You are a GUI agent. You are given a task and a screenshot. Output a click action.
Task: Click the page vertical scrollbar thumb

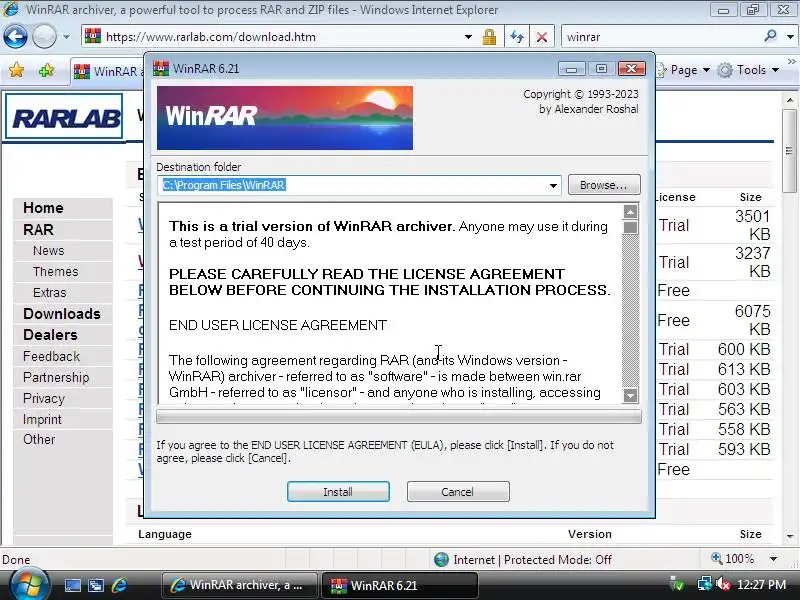(x=790, y=151)
